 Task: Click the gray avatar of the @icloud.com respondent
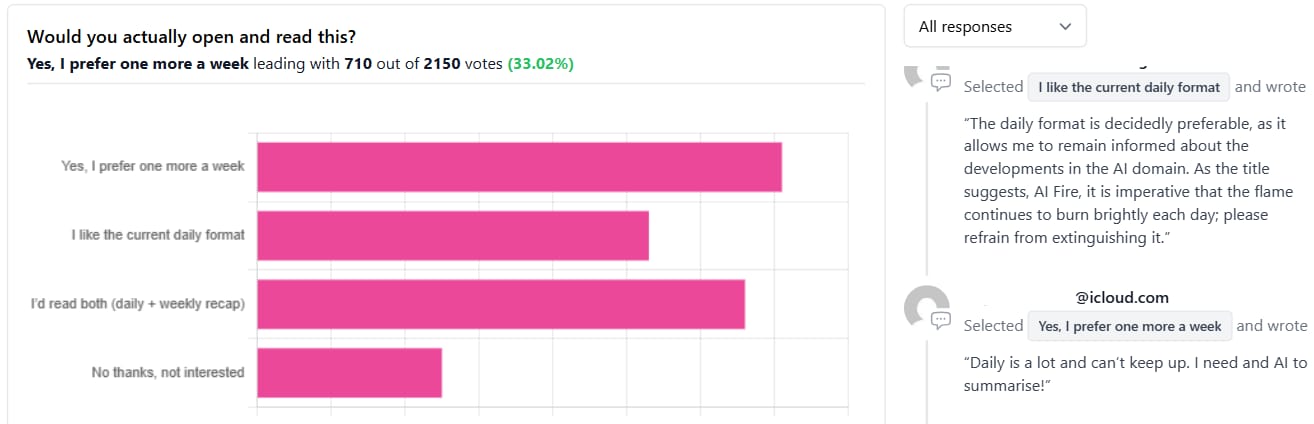pyautogui.click(x=925, y=307)
